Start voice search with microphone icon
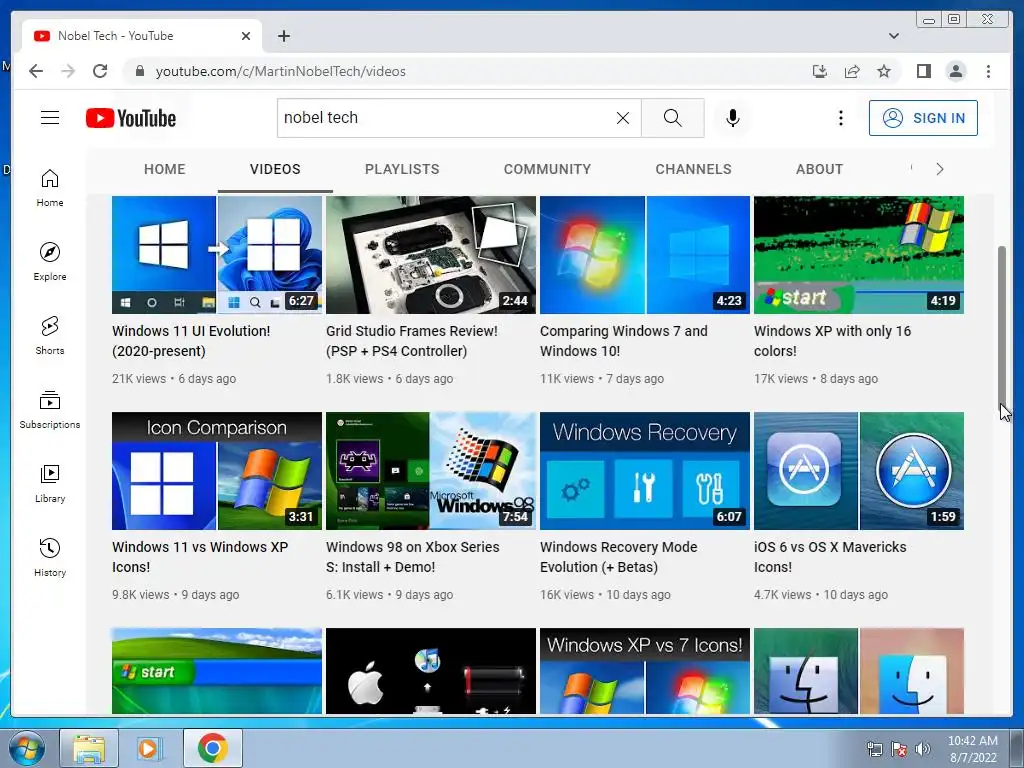 click(733, 118)
